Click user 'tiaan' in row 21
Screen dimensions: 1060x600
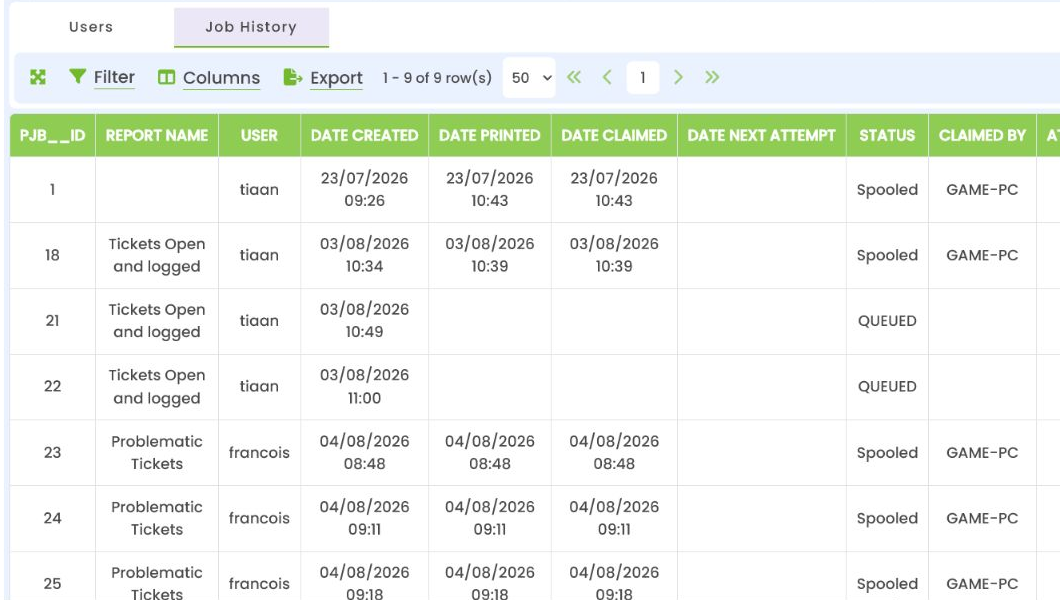[x=259, y=321]
